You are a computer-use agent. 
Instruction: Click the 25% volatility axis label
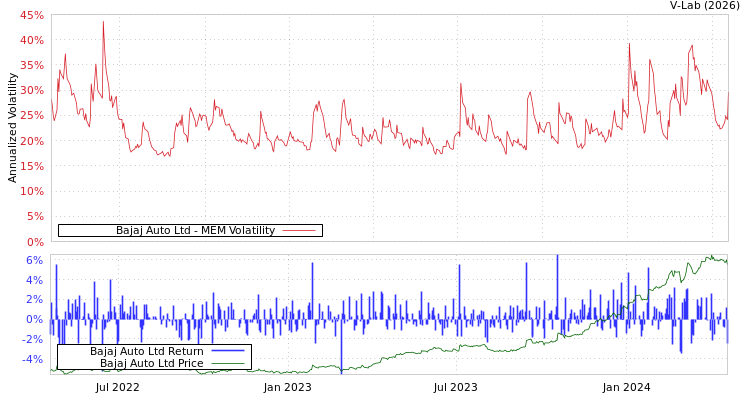pos(31,116)
